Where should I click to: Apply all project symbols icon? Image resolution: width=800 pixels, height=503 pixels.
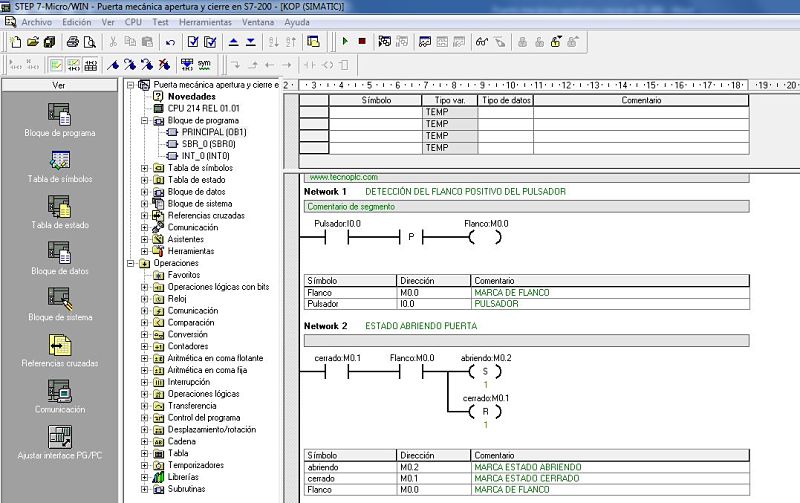pyautogui.click(x=187, y=65)
